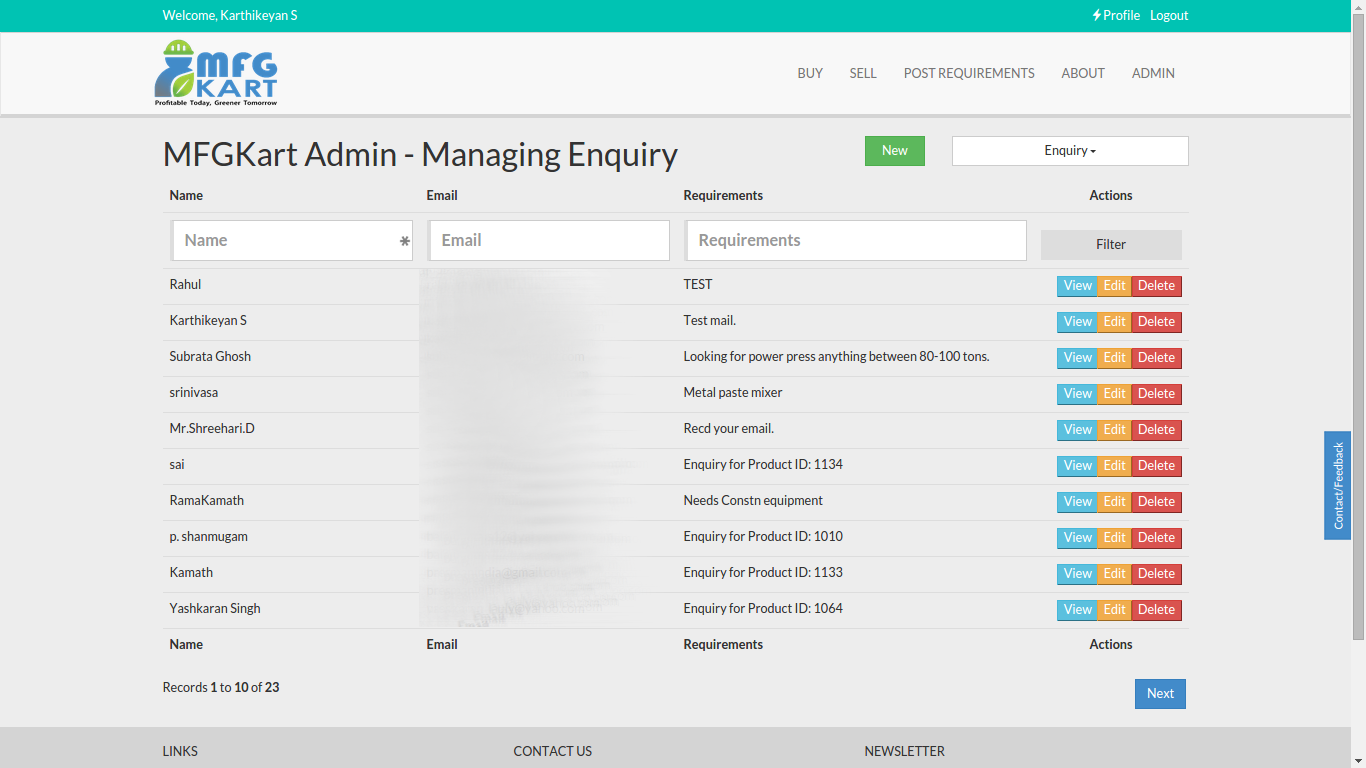View Kamath's enquiry for Product 1133
The height and width of the screenshot is (768, 1366).
(1077, 574)
